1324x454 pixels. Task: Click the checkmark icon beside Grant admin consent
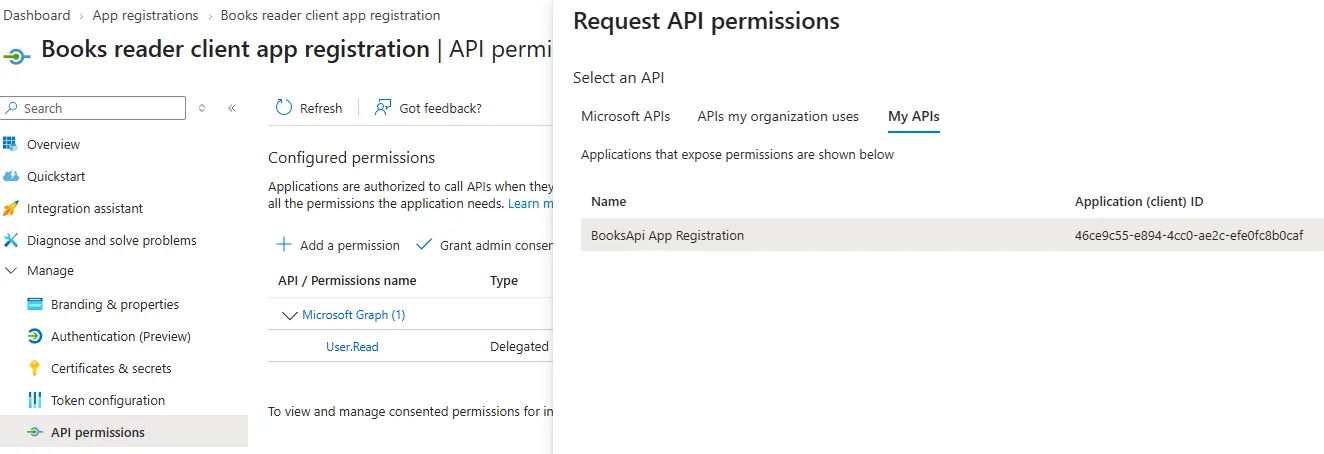point(423,245)
